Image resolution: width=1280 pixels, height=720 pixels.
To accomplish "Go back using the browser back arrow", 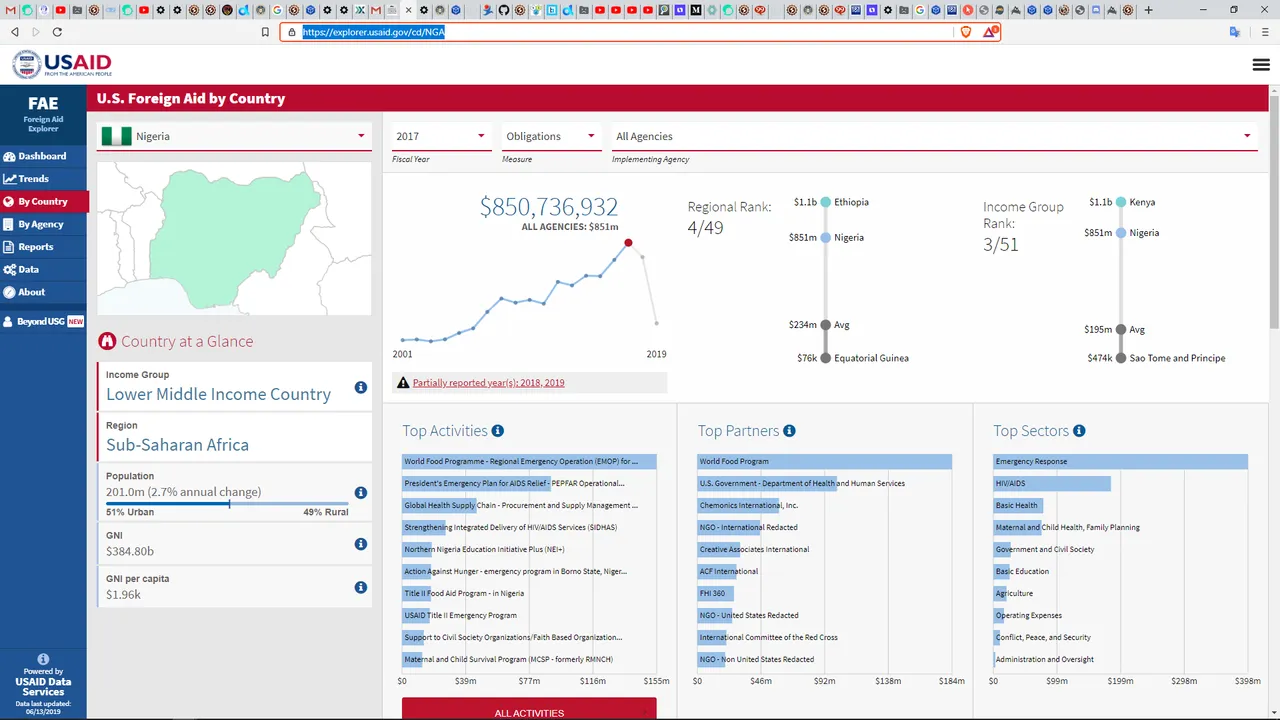I will (x=15, y=32).
